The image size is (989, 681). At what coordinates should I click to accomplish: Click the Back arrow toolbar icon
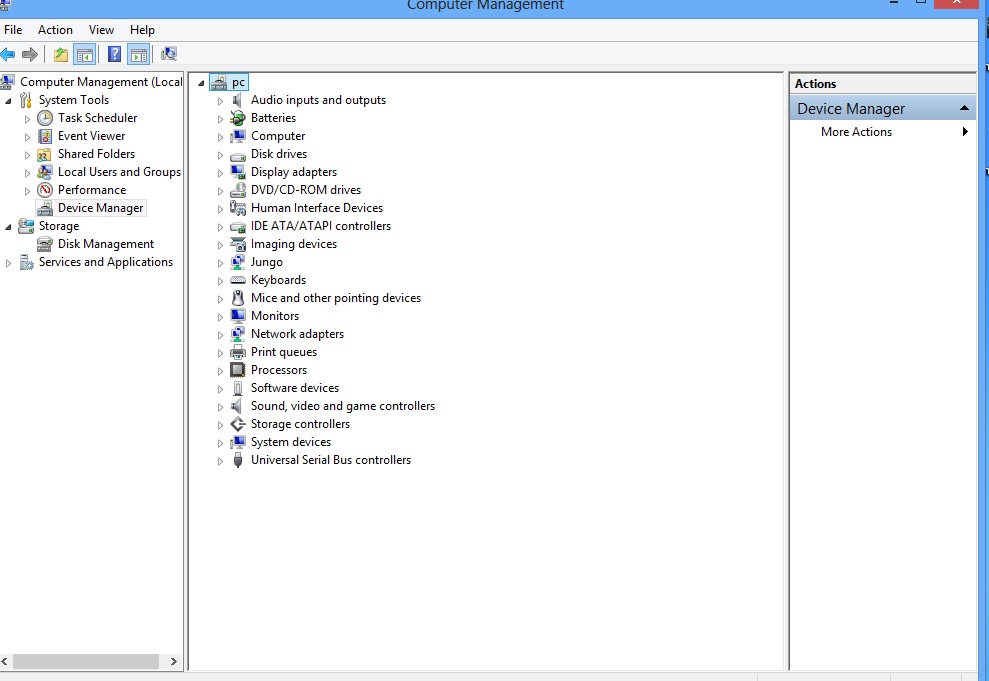[8, 55]
